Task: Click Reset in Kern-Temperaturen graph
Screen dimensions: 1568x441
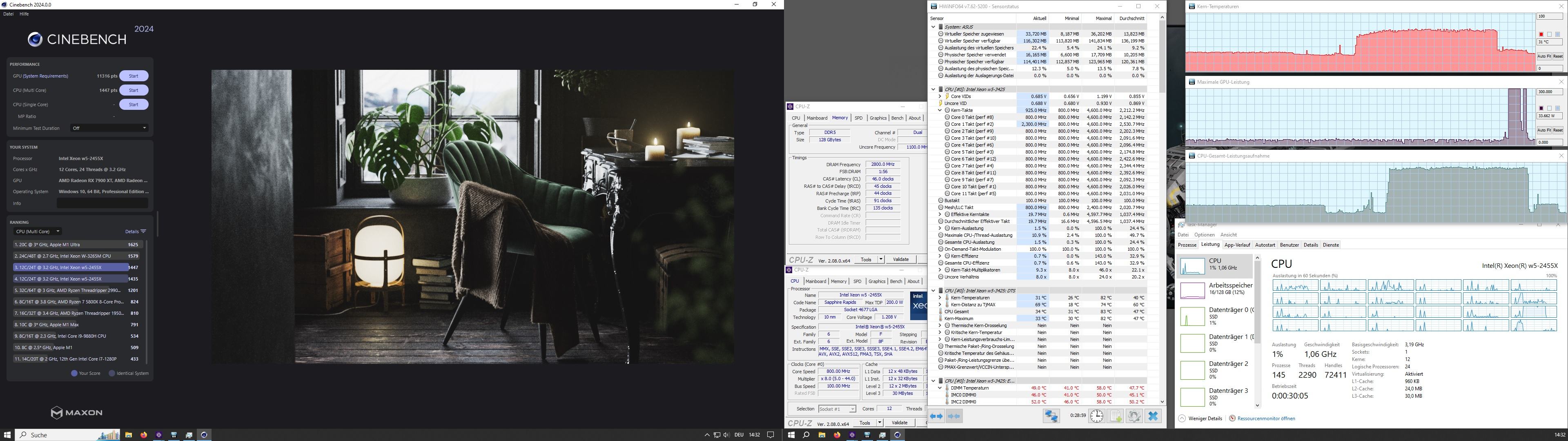Action: tap(1558, 56)
